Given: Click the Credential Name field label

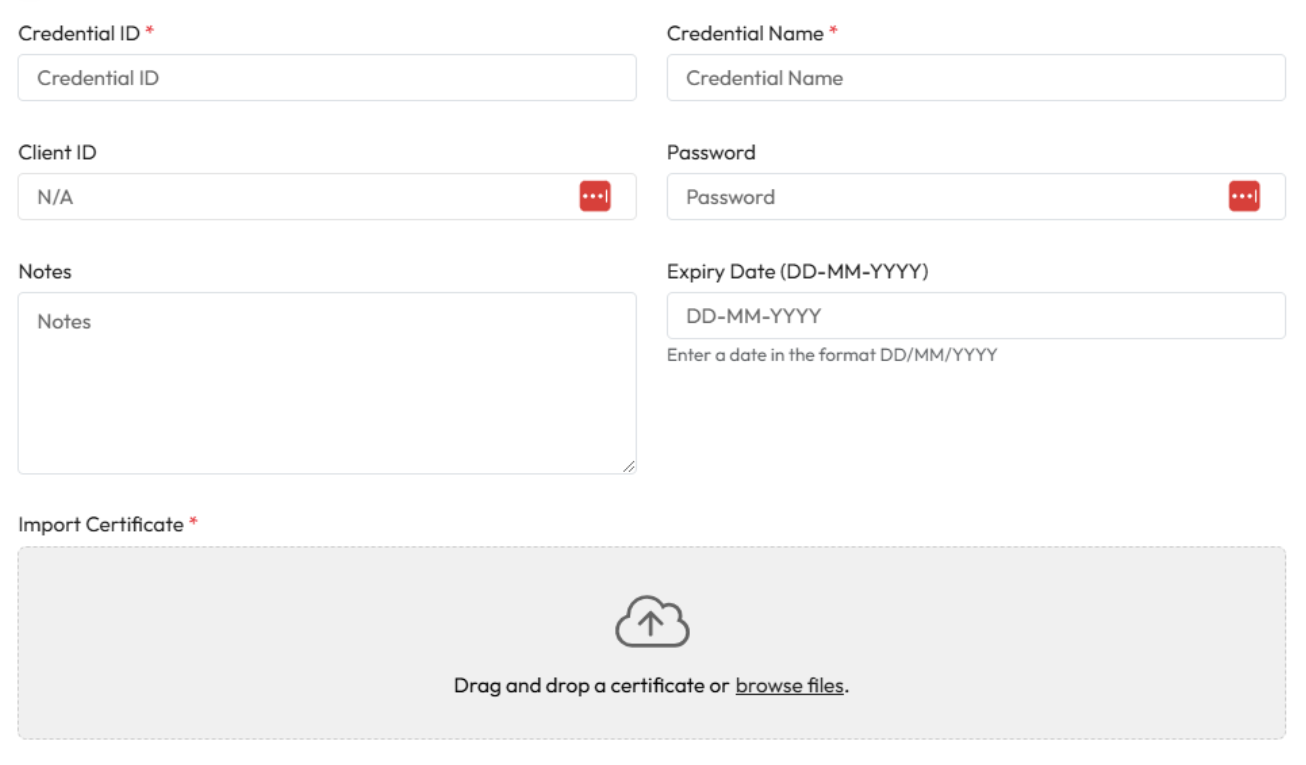Looking at the screenshot, I should [x=745, y=33].
